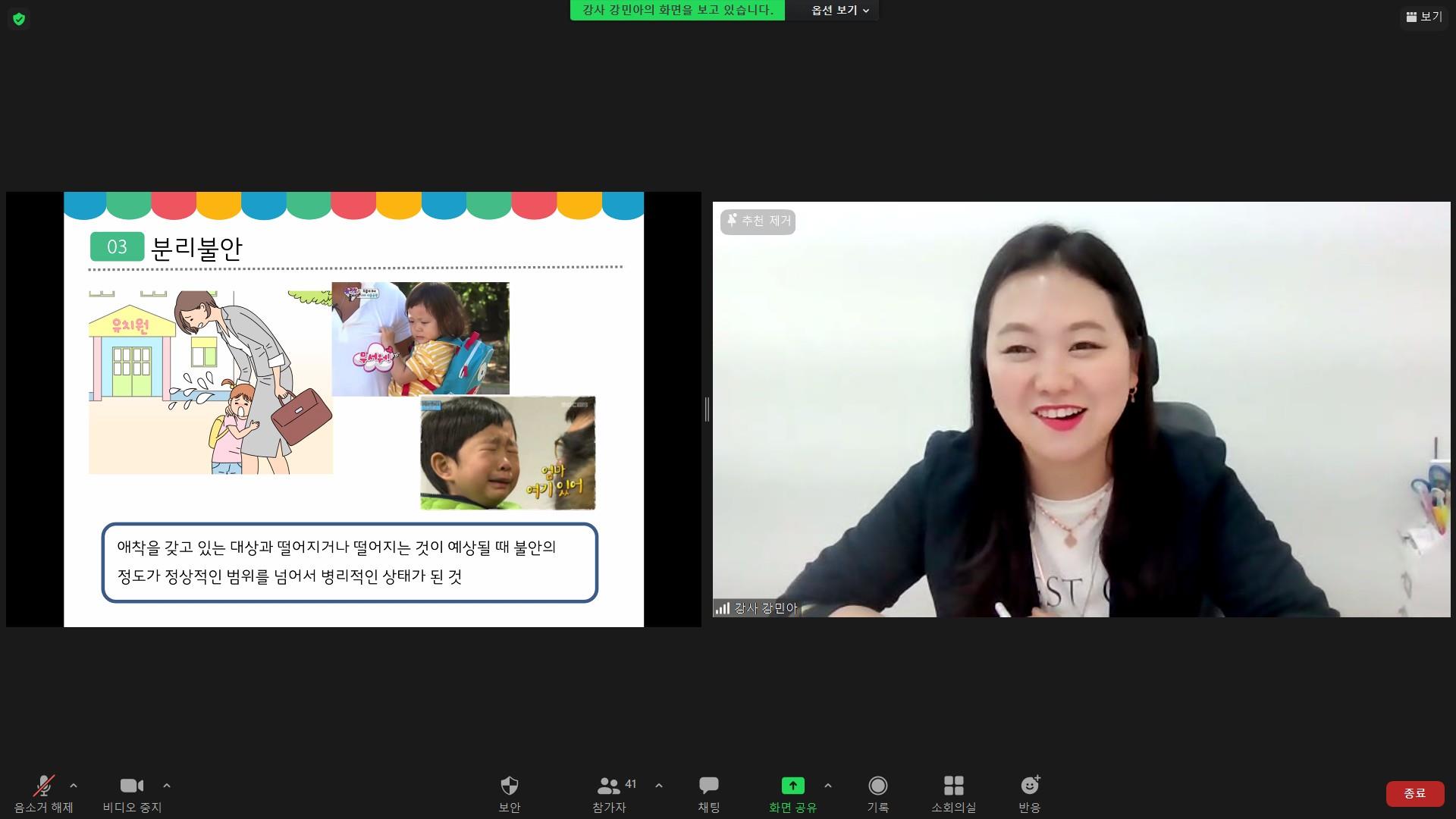Open the Security (보안) shield icon
This screenshot has height=819, width=1456.
pos(510,786)
